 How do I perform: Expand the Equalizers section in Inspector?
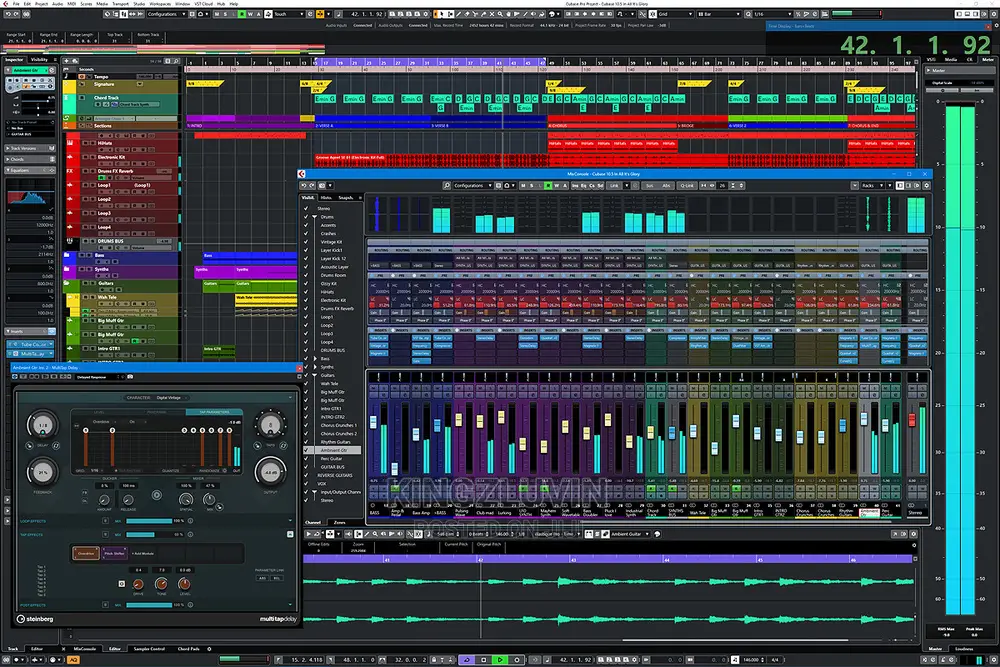tap(30, 170)
